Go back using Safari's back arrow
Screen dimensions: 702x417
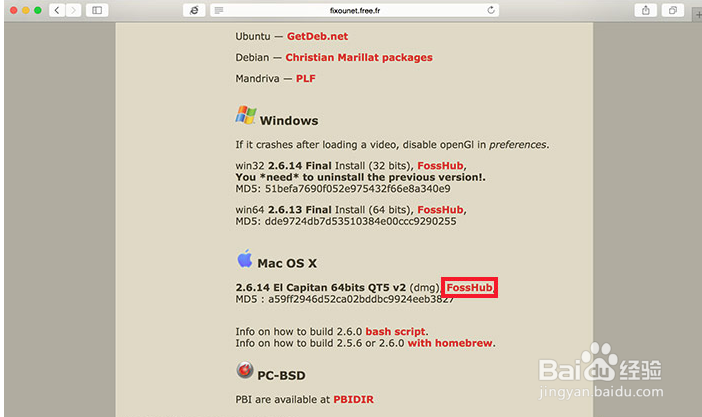click(x=57, y=10)
